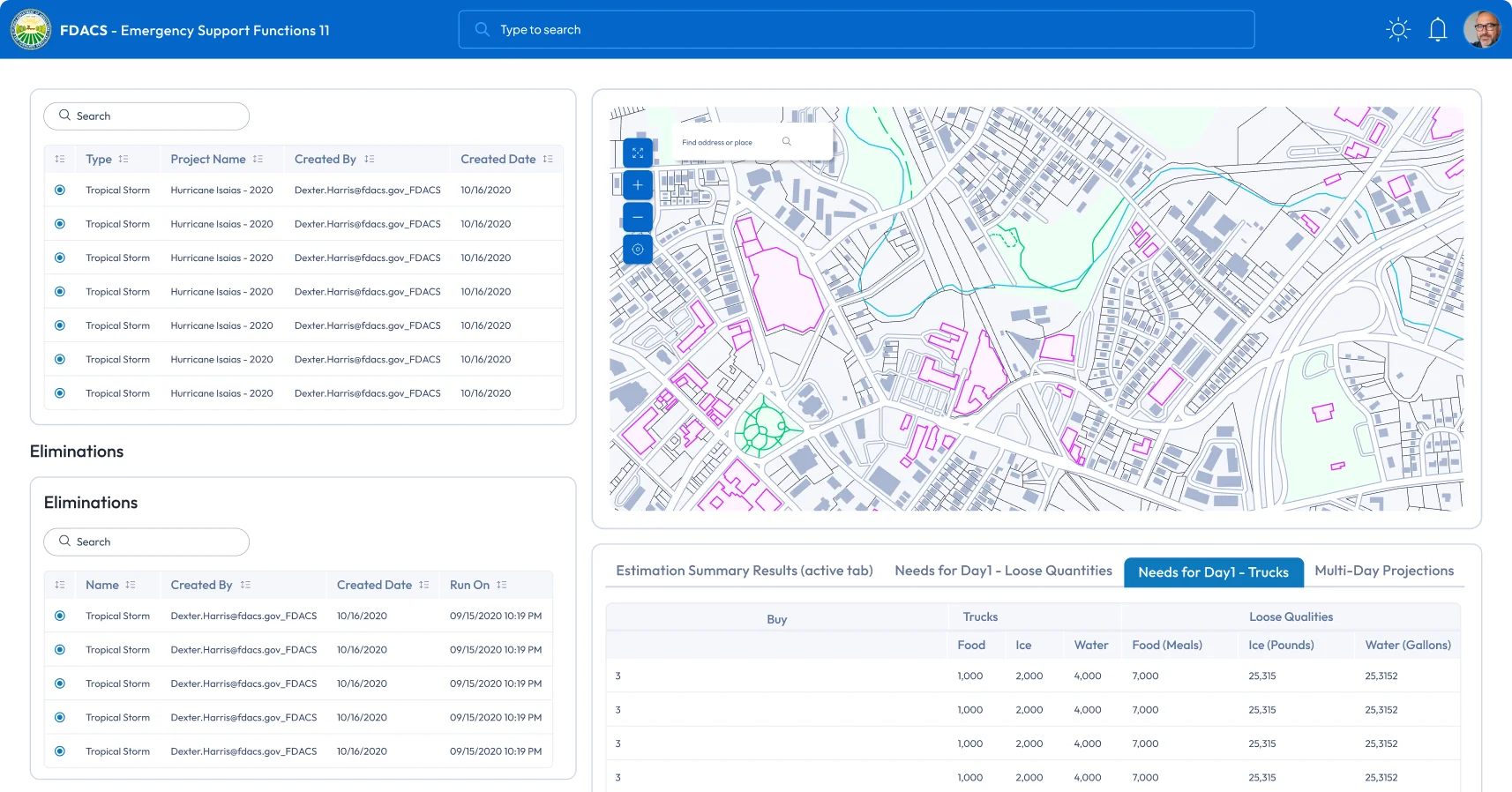Sort by Project Name column sort icon
Screen dimensions: 1512x792
coord(258,160)
